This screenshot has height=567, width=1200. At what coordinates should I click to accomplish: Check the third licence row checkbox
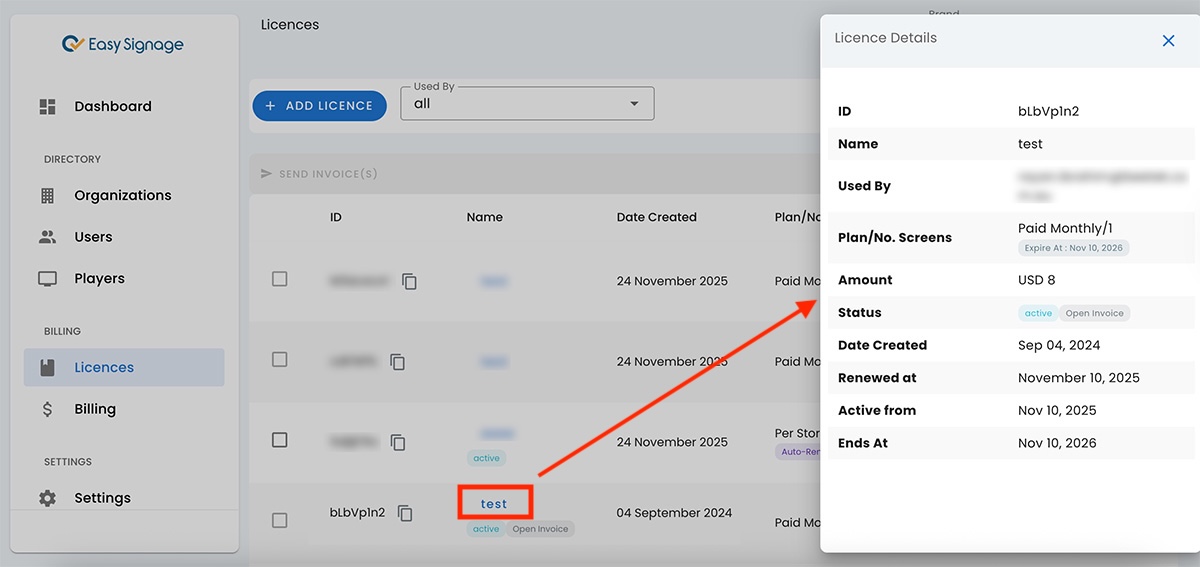coord(280,440)
